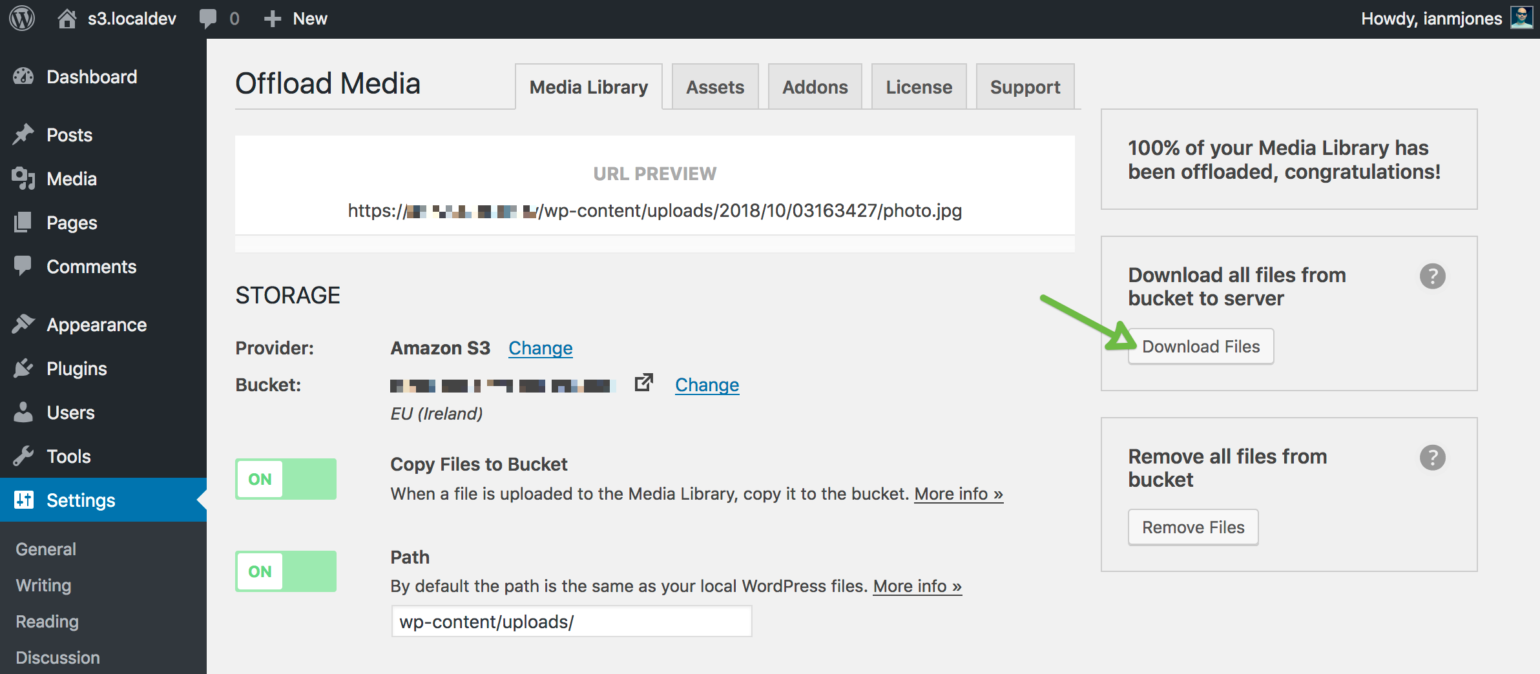Open the Assets tab

(x=715, y=87)
